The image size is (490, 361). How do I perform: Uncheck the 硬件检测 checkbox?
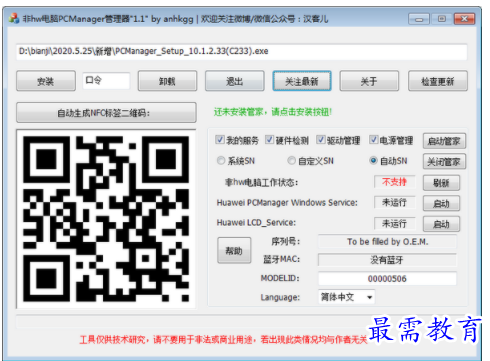tap(269, 140)
